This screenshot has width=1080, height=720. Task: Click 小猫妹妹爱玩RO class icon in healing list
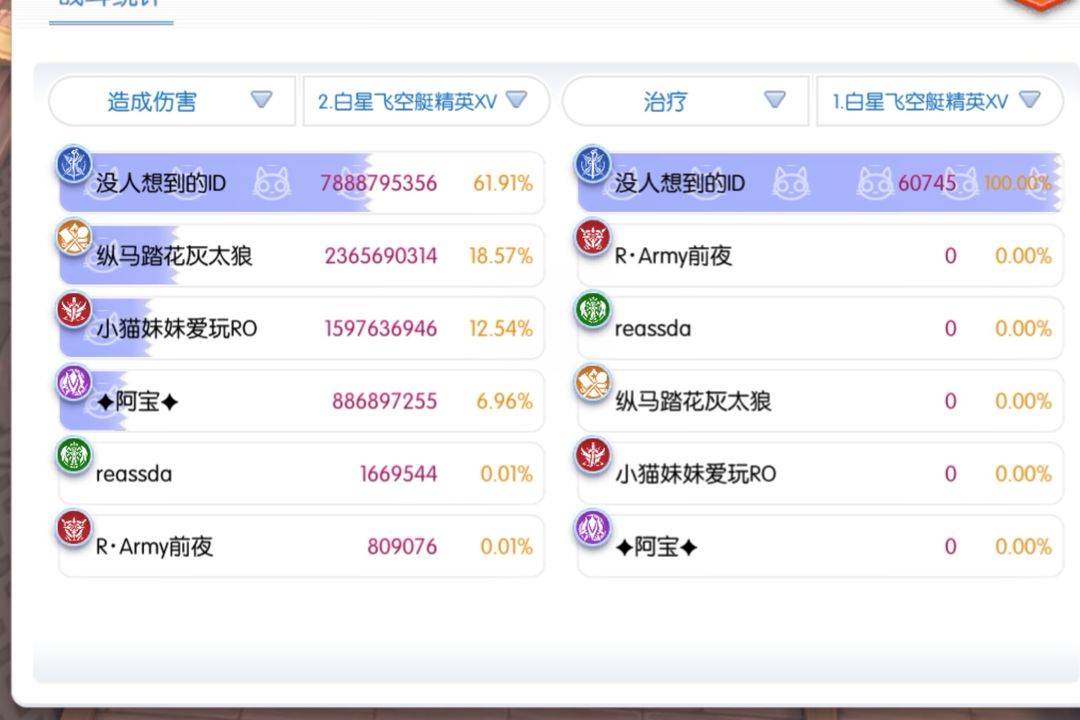(592, 455)
